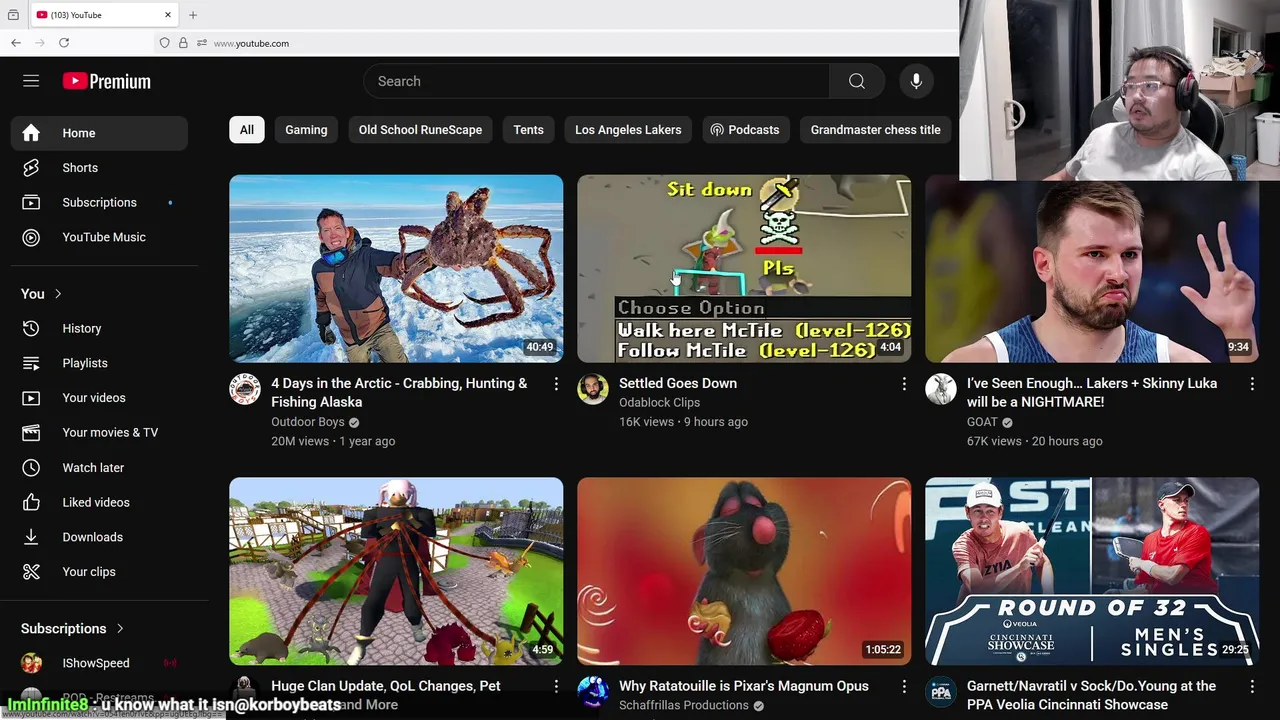
Task: Filter by Los Angeles Lakers
Action: (628, 130)
